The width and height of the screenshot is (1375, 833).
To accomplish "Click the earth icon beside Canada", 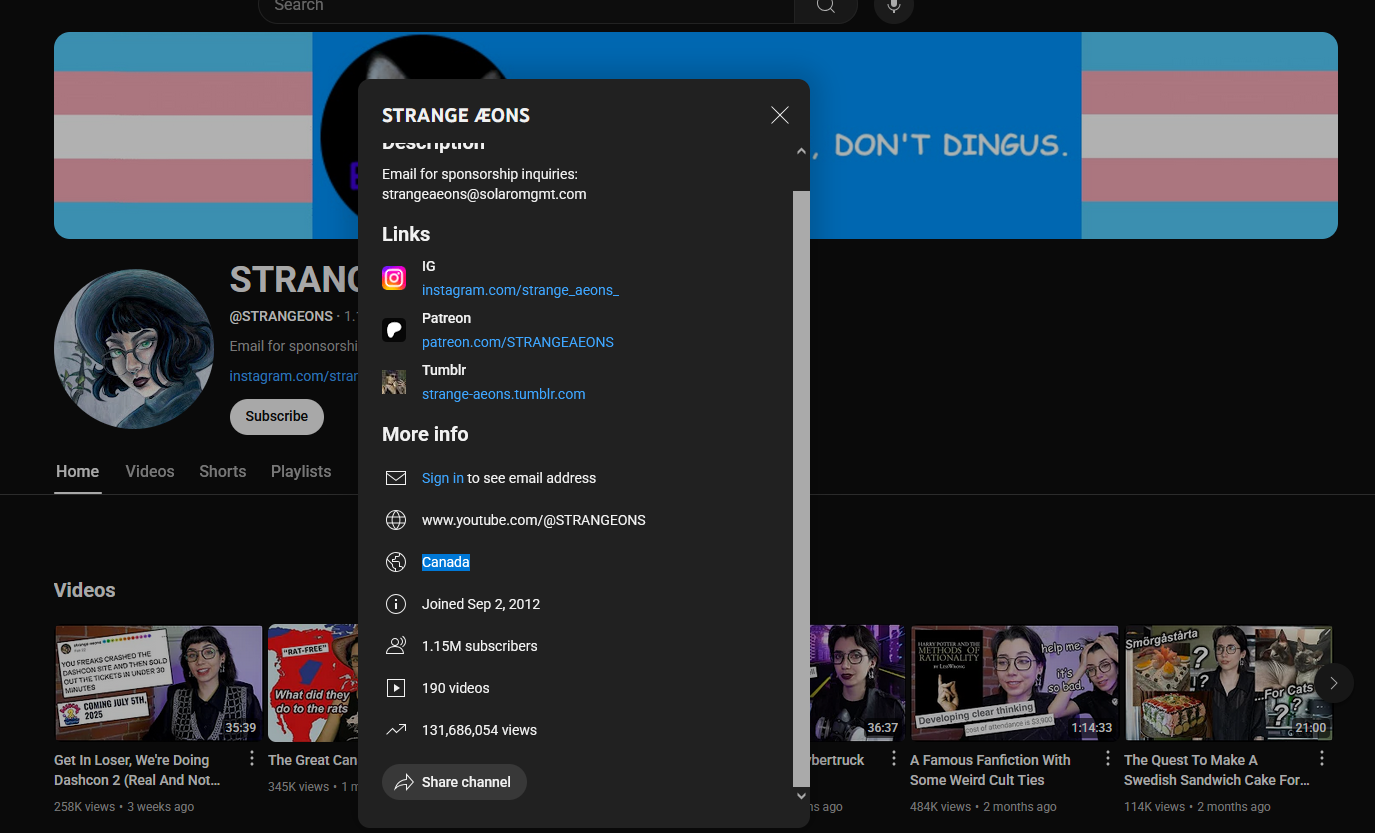I will 396,562.
